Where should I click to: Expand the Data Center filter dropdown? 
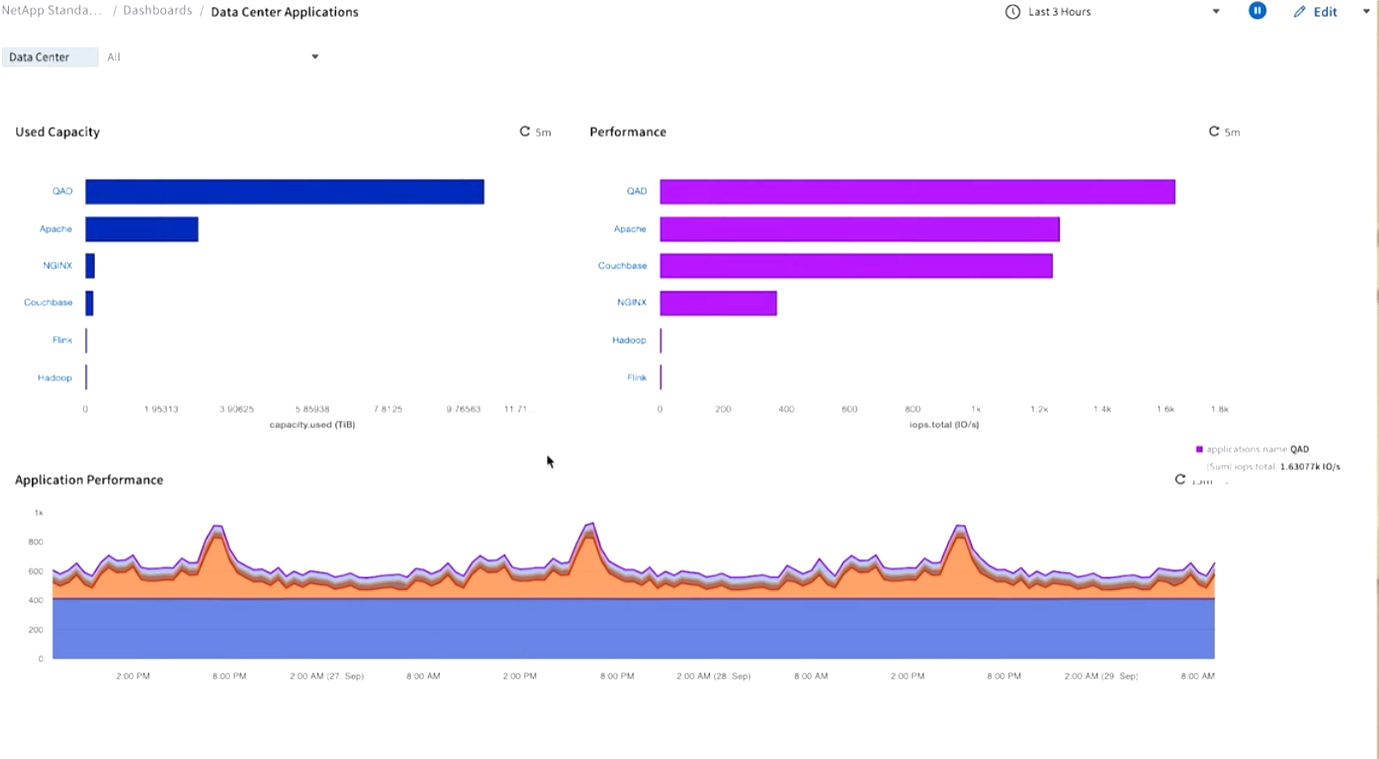pyautogui.click(x=314, y=57)
